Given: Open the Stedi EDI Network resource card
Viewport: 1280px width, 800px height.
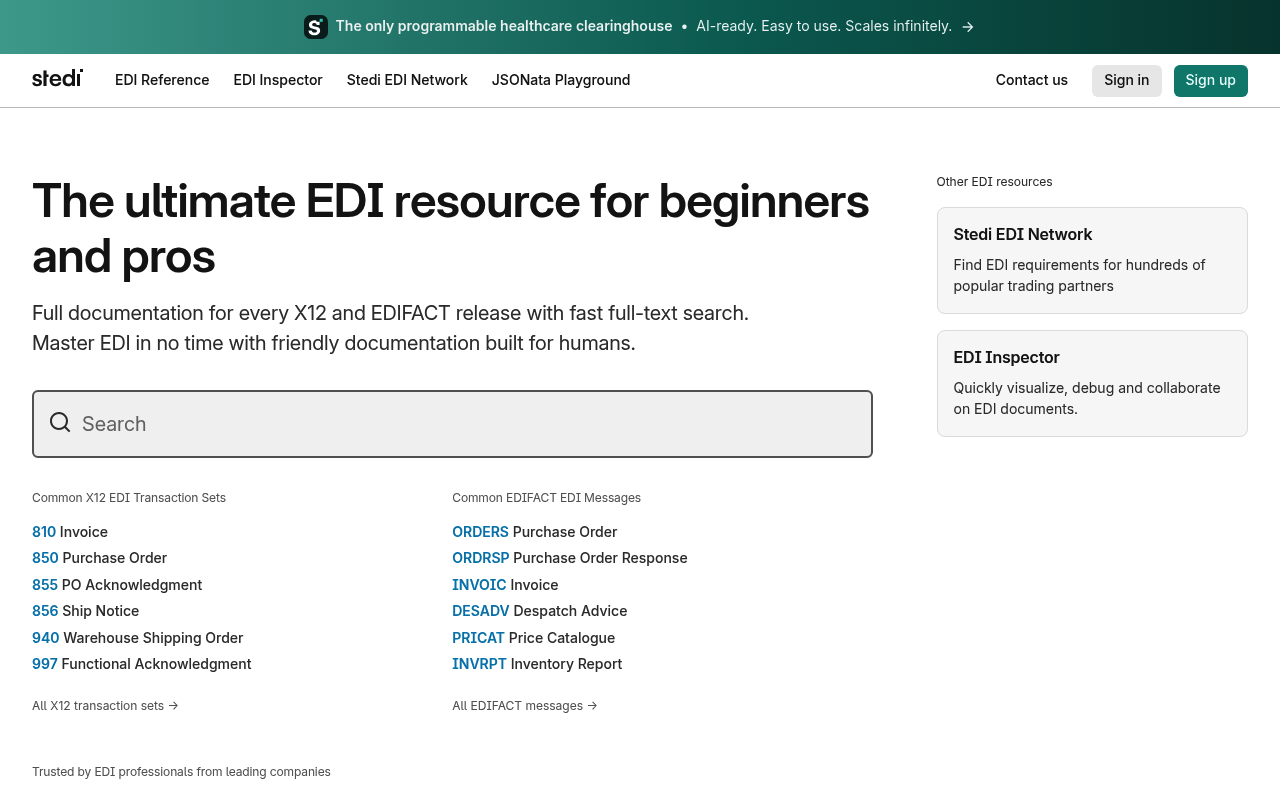Looking at the screenshot, I should (1092, 260).
